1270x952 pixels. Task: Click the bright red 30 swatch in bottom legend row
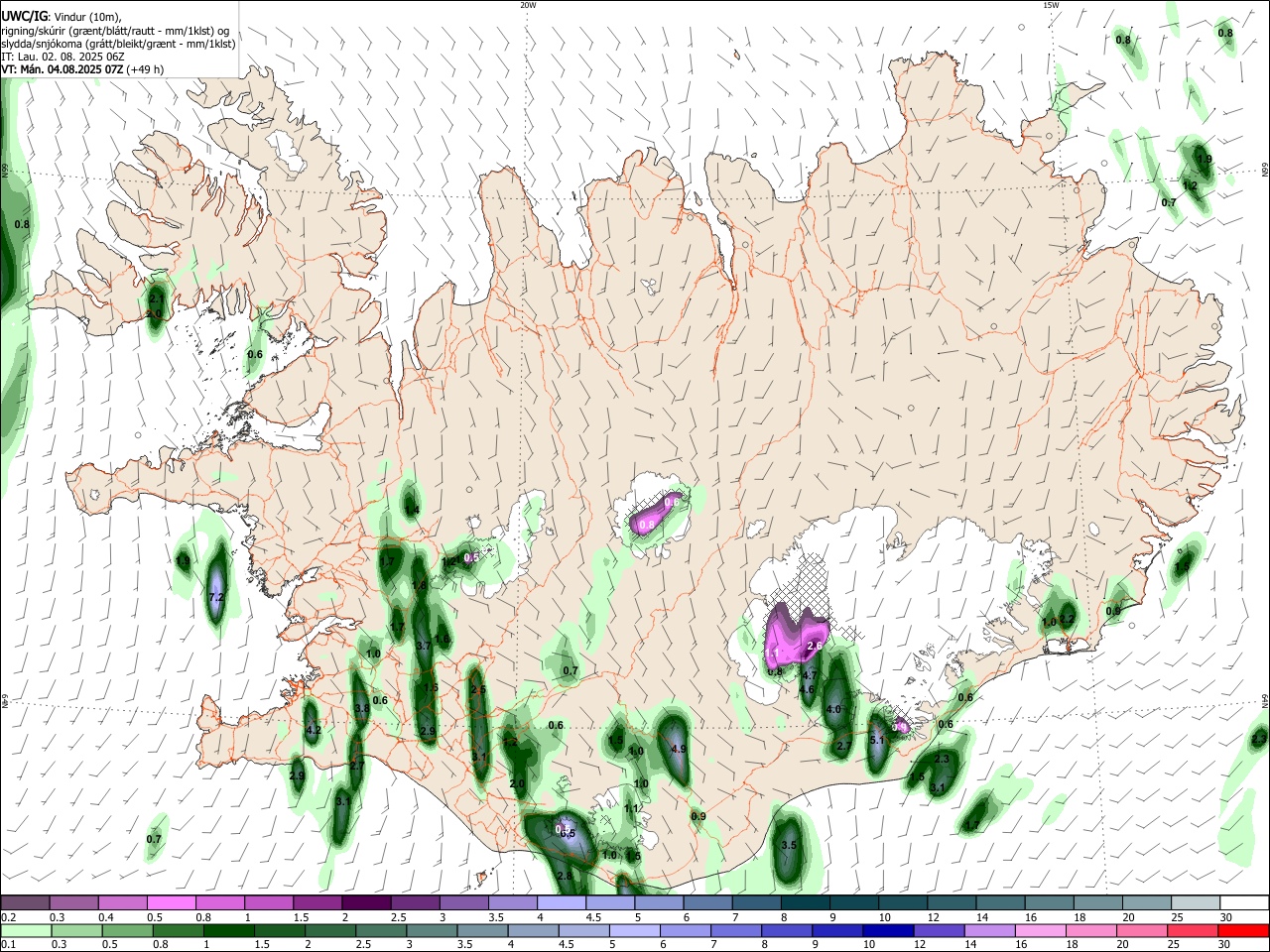(x=1243, y=930)
